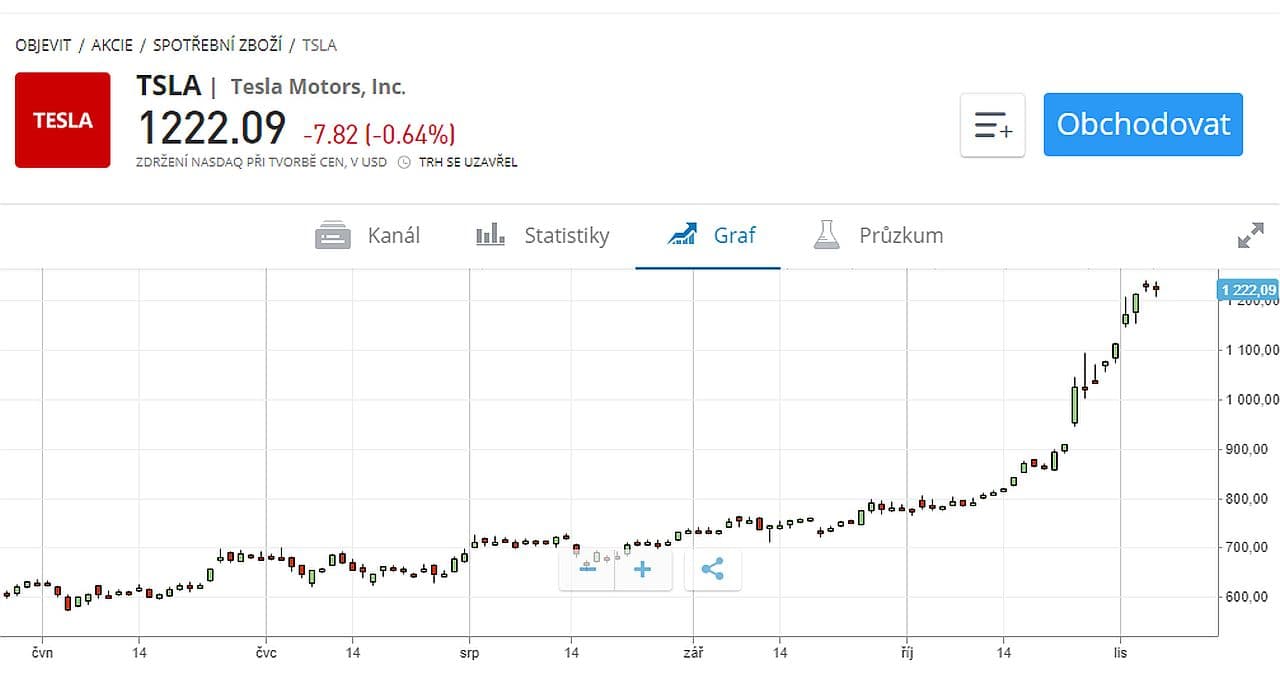Image resolution: width=1280 pixels, height=674 pixels.
Task: Go to the Průzkum tab label
Action: point(901,236)
